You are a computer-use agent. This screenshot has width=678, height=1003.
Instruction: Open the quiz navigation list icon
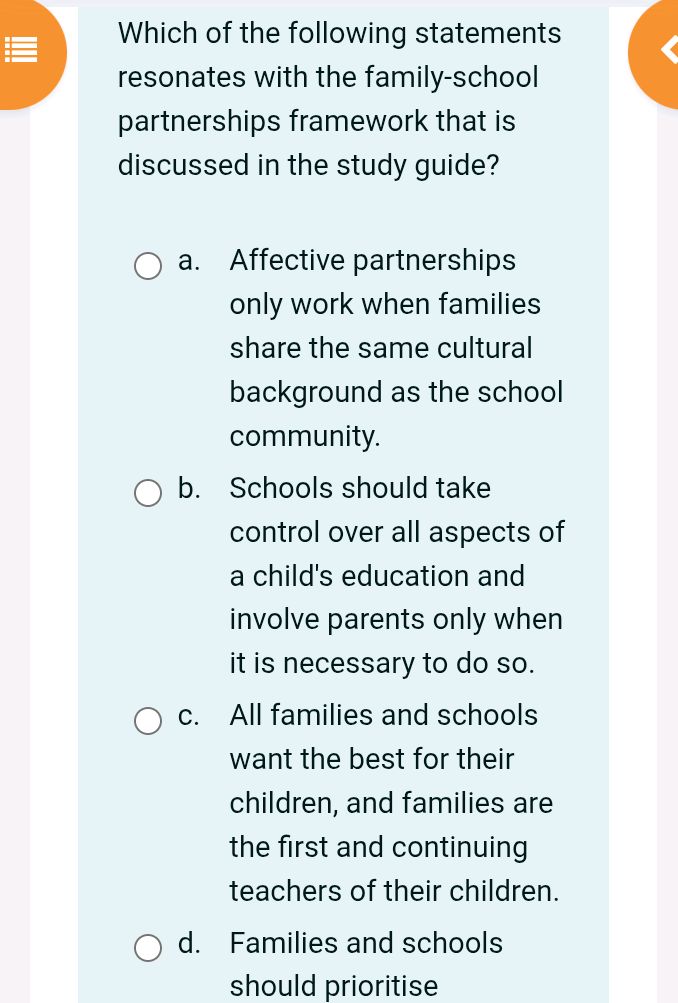coord(18,48)
